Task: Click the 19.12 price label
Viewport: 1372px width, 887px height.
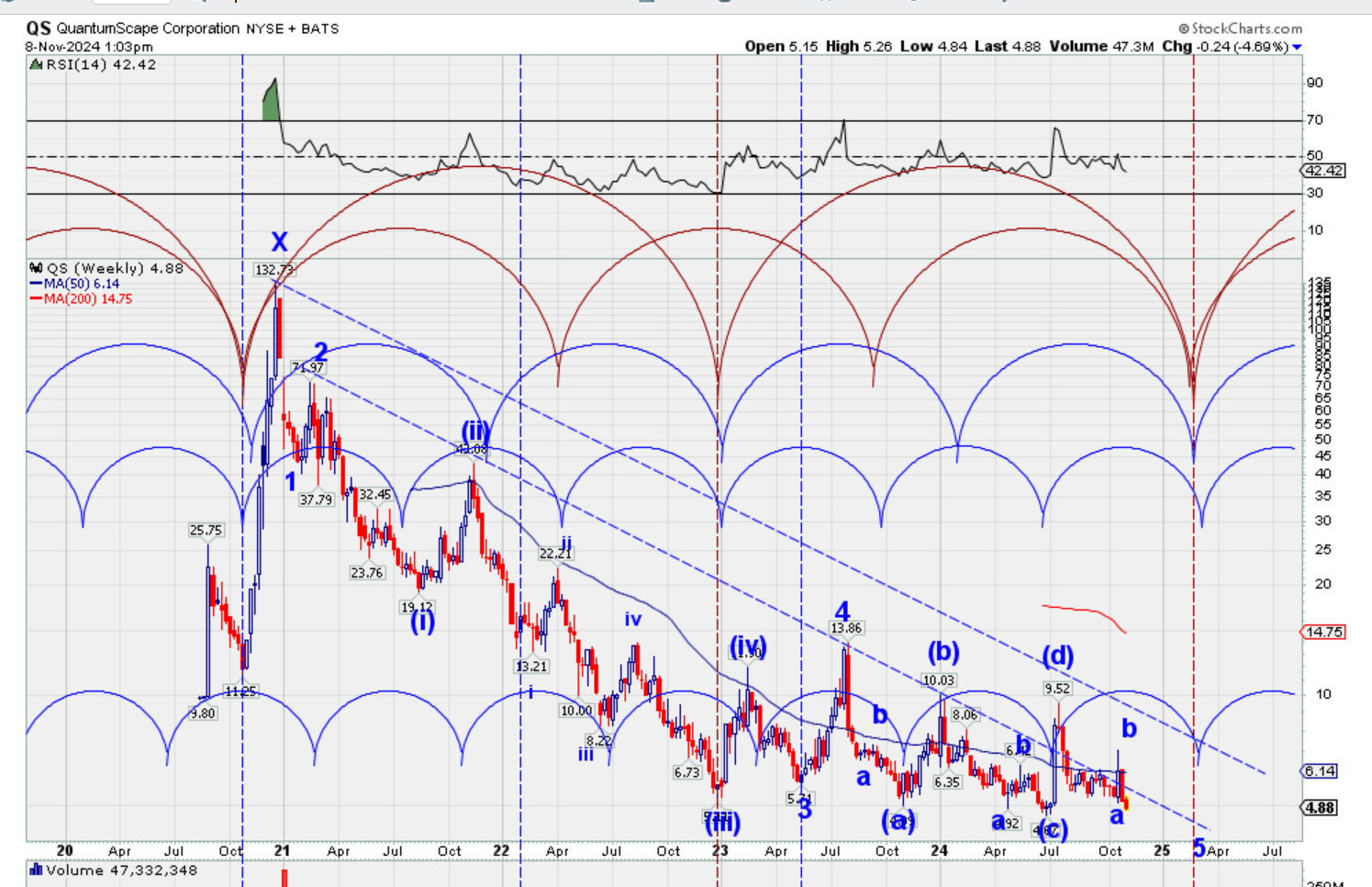Action: pos(417,608)
